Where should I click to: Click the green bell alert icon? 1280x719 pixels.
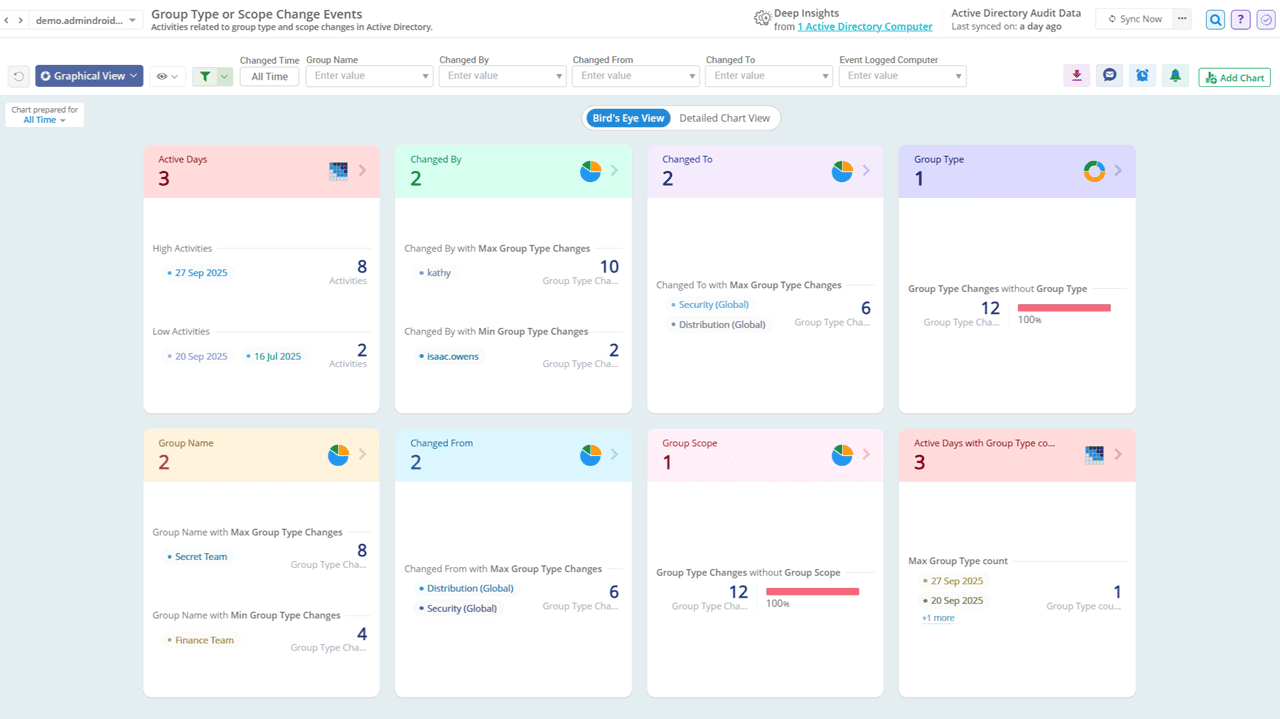point(1175,76)
